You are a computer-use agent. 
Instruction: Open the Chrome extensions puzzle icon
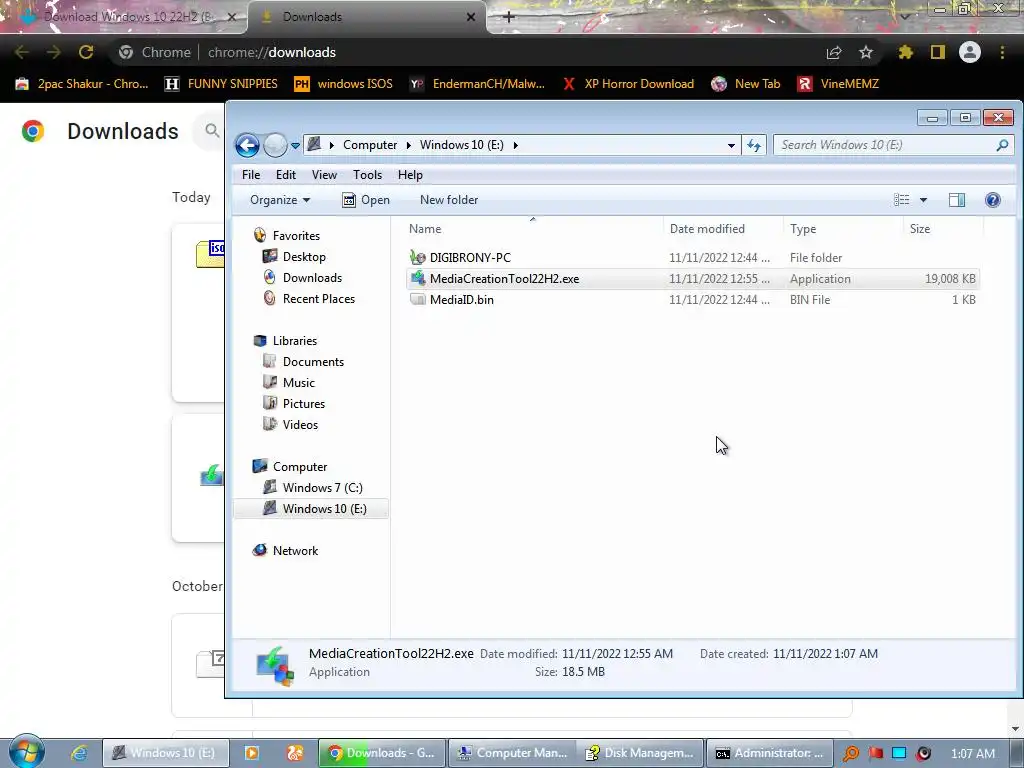point(905,52)
